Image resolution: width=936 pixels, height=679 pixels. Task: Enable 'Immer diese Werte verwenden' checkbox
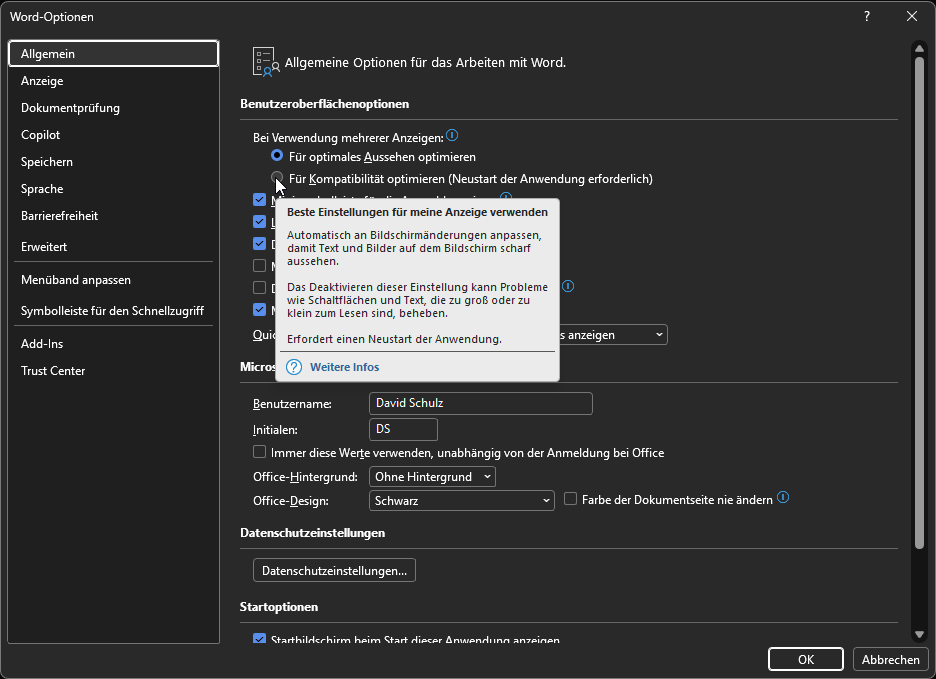click(x=260, y=453)
